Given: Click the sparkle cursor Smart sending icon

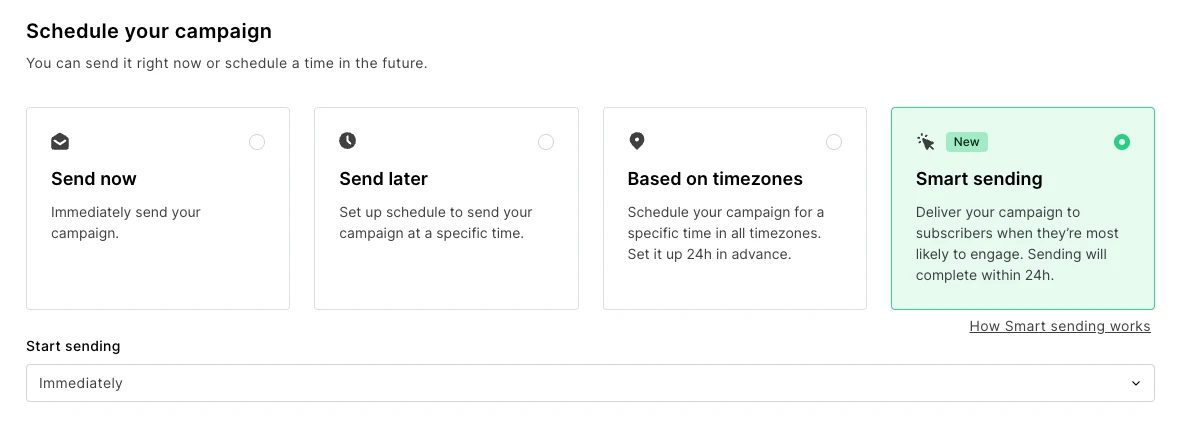Looking at the screenshot, I should [926, 142].
